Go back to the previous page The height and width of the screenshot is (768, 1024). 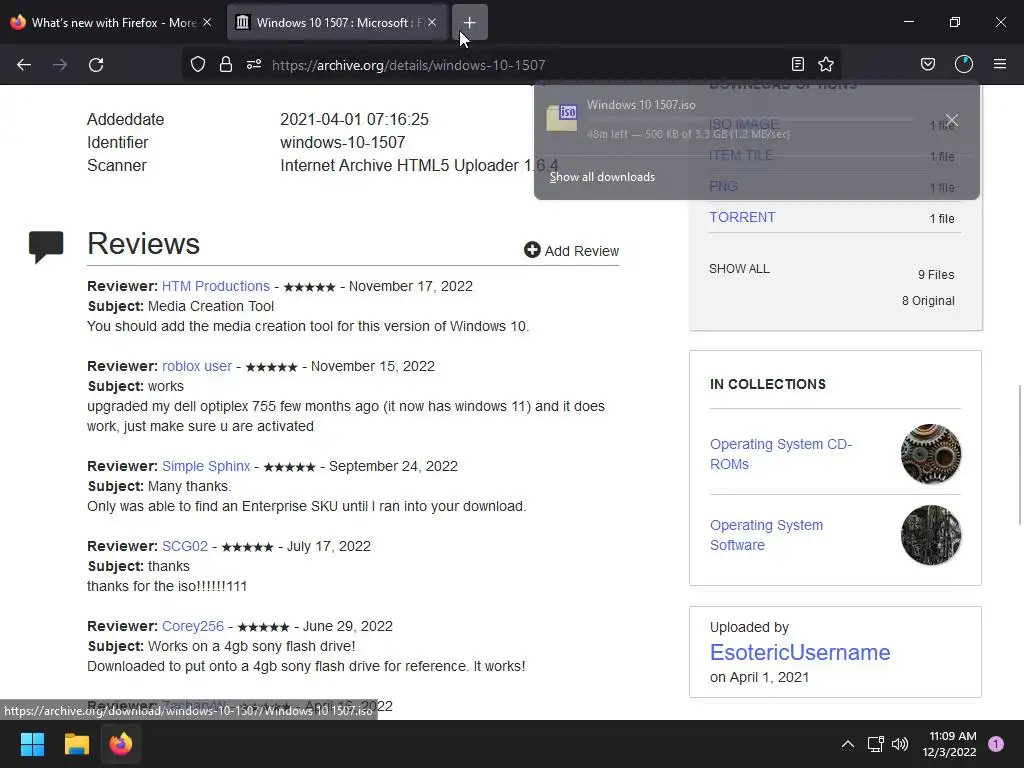point(24,65)
